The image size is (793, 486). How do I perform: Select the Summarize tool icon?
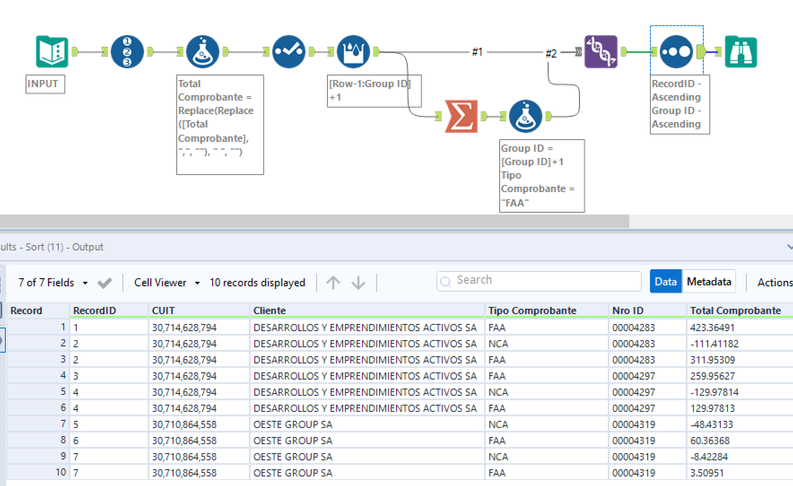(x=461, y=116)
